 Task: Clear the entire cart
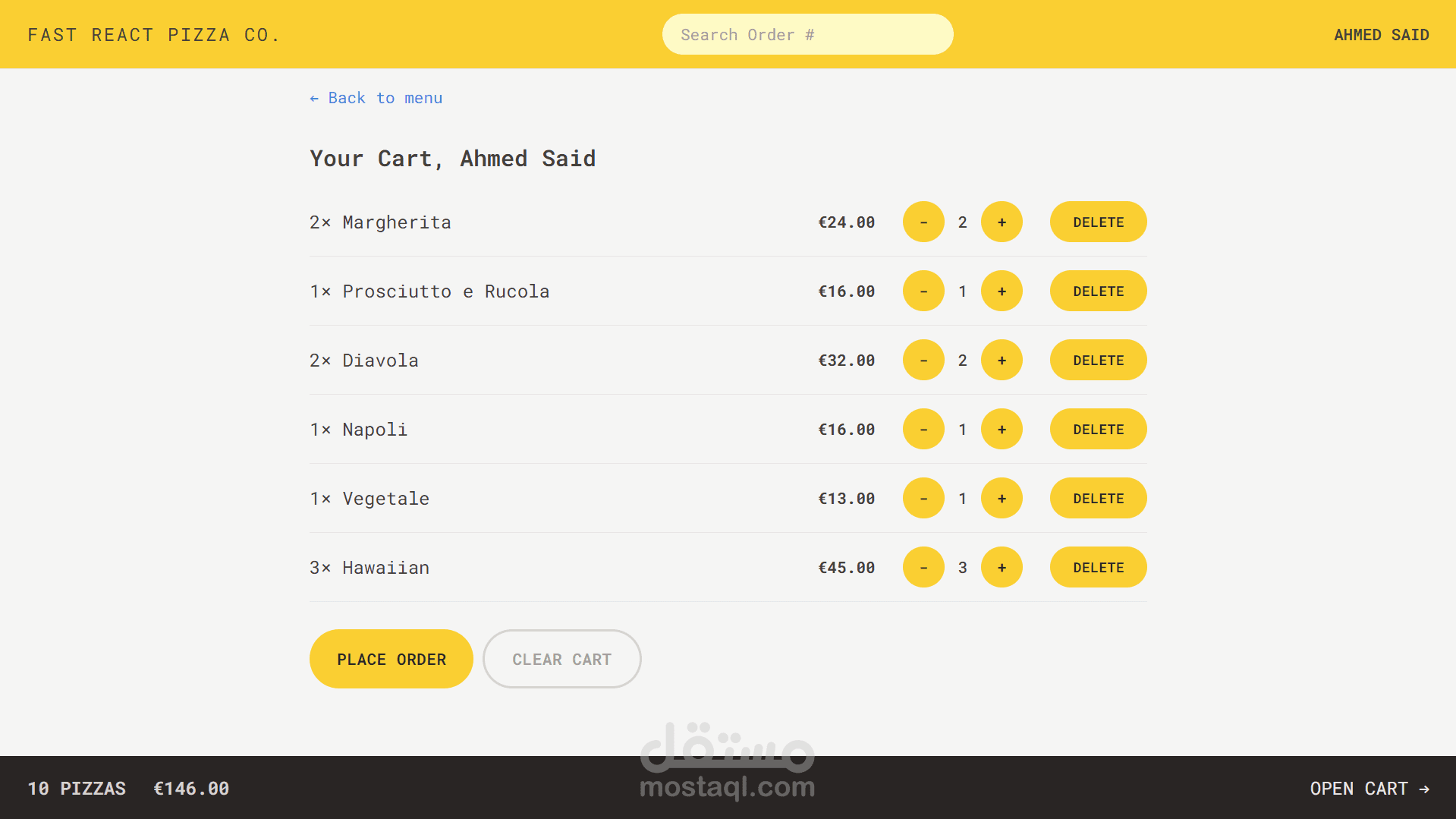[x=561, y=659]
